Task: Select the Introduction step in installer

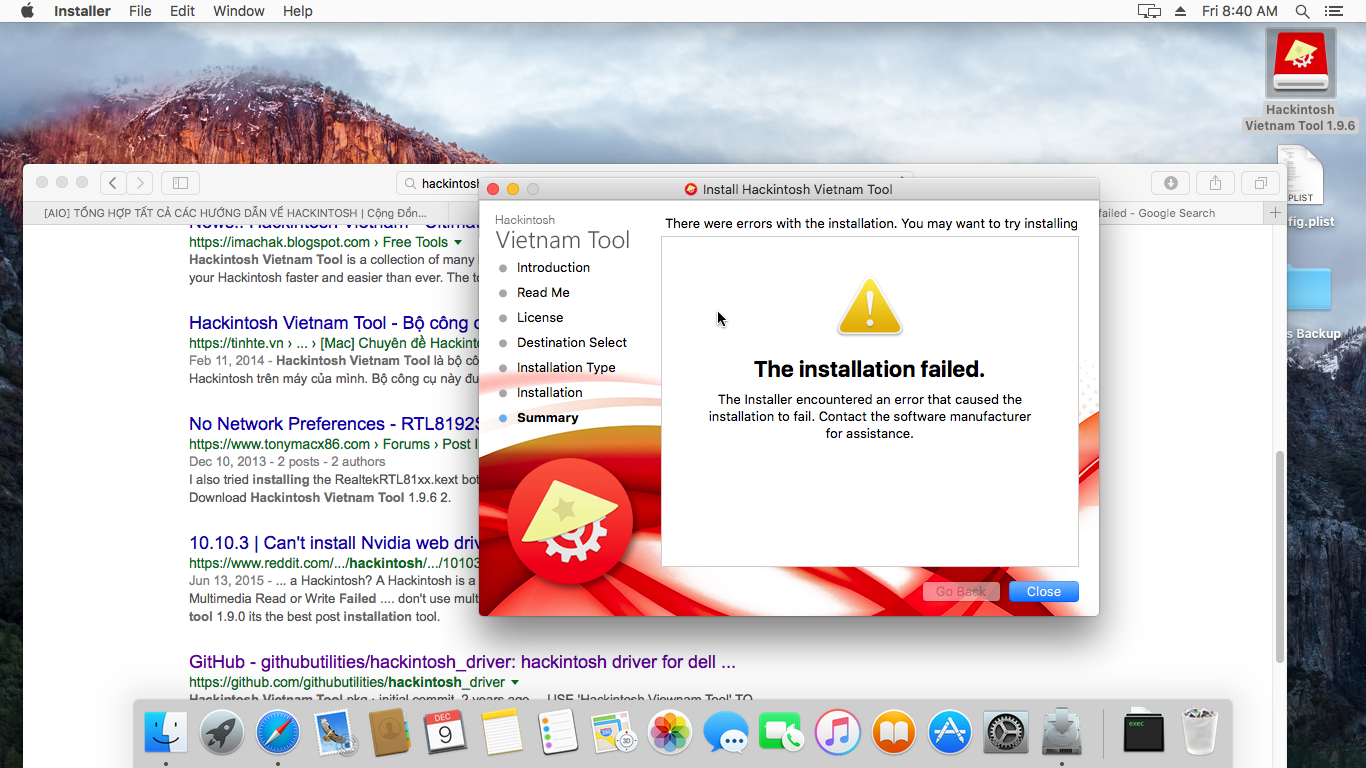Action: tap(553, 267)
